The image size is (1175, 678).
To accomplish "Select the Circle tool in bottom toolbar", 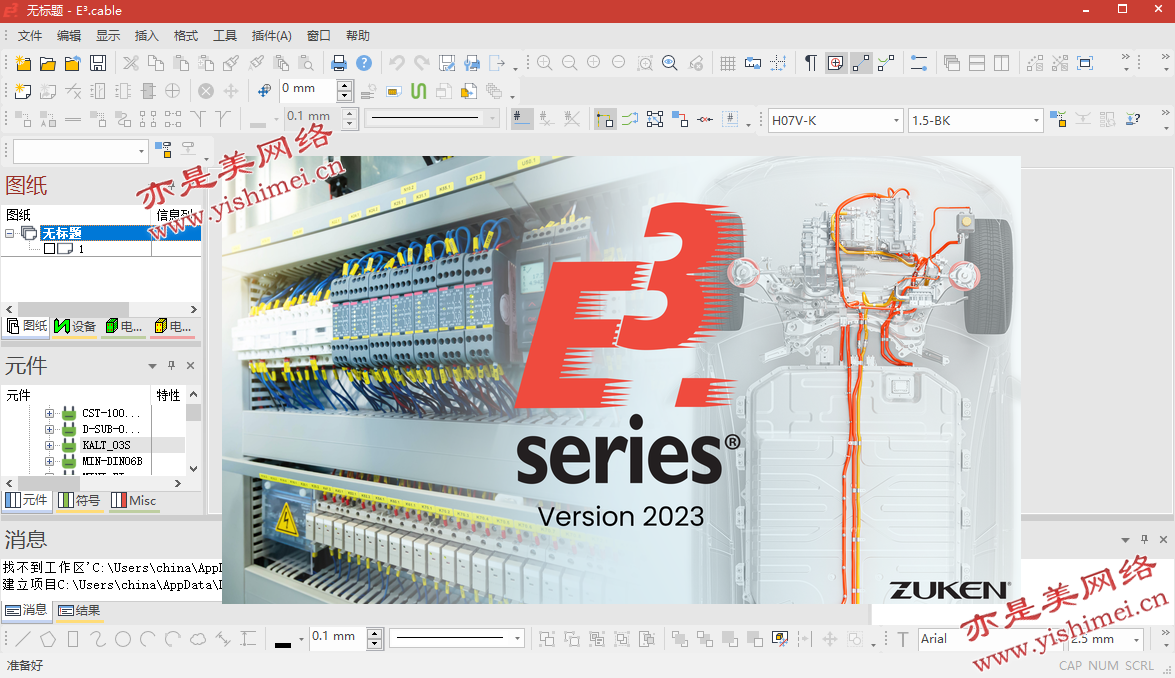I will (x=123, y=639).
